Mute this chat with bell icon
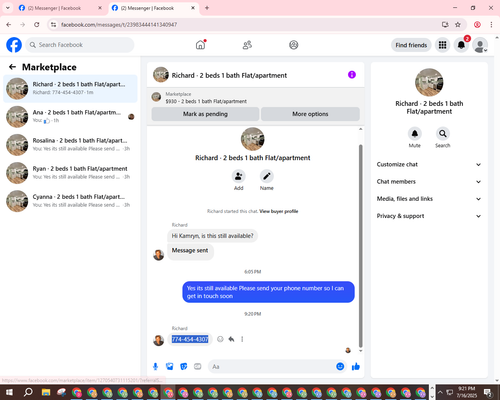500x400 pixels. (415, 134)
